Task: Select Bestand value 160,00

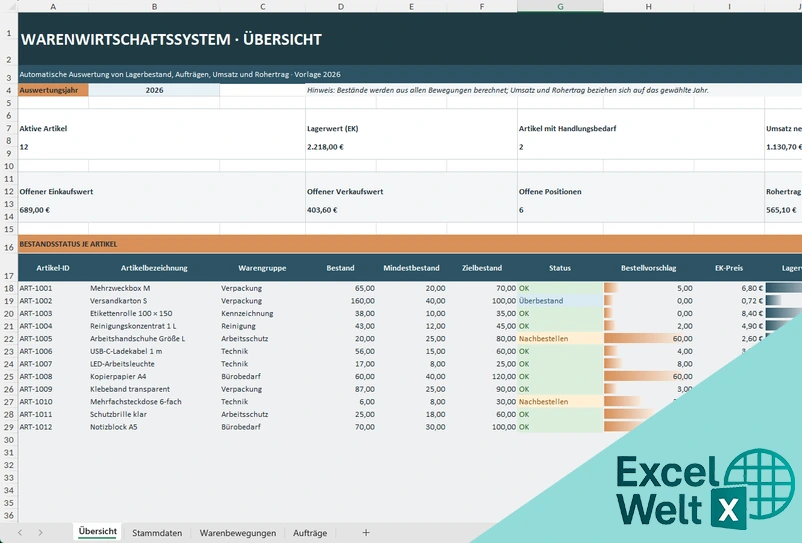Action: pos(341,301)
